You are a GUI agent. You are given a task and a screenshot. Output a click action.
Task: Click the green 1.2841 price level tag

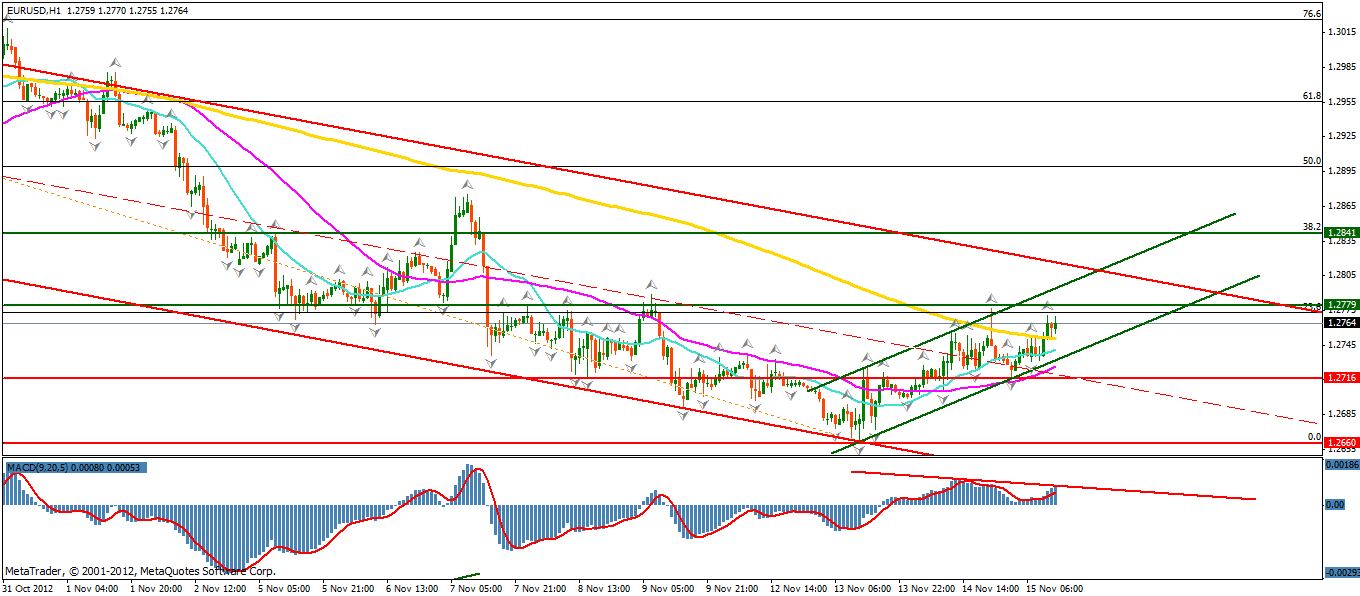click(x=1340, y=232)
